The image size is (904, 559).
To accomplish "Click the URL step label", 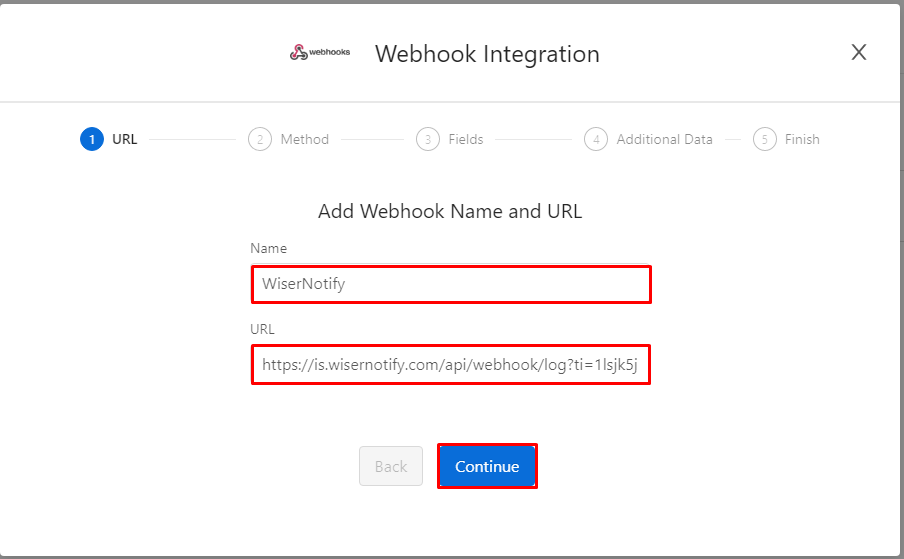I will click(125, 139).
